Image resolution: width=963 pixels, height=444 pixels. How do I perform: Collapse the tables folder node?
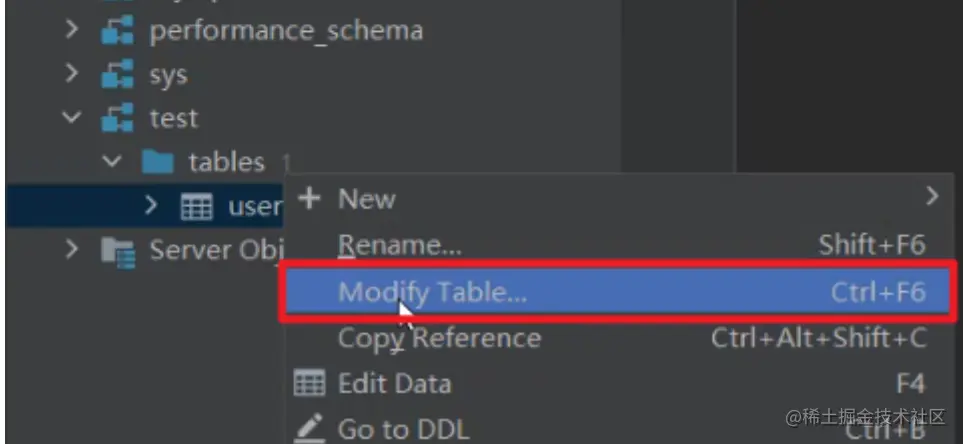pyautogui.click(x=112, y=162)
